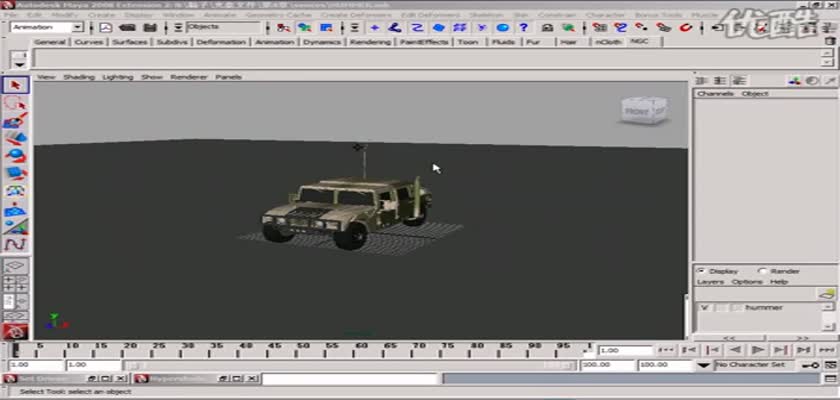
Task: Switch to four-view pane layout
Action: pos(16,283)
